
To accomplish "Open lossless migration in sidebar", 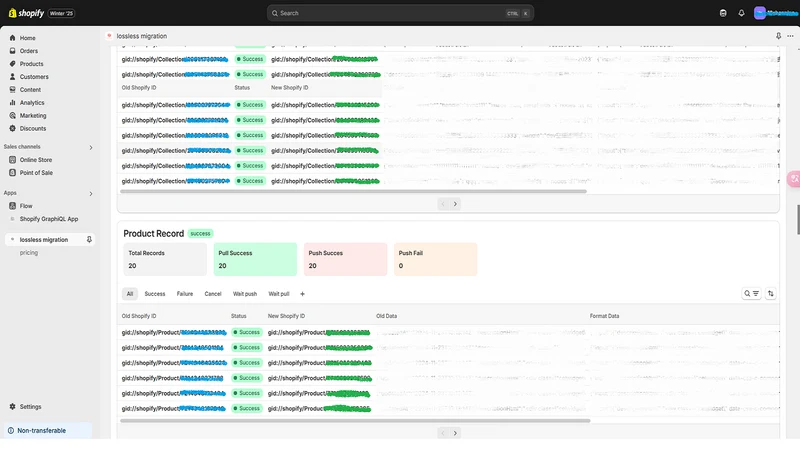I will (x=44, y=239).
